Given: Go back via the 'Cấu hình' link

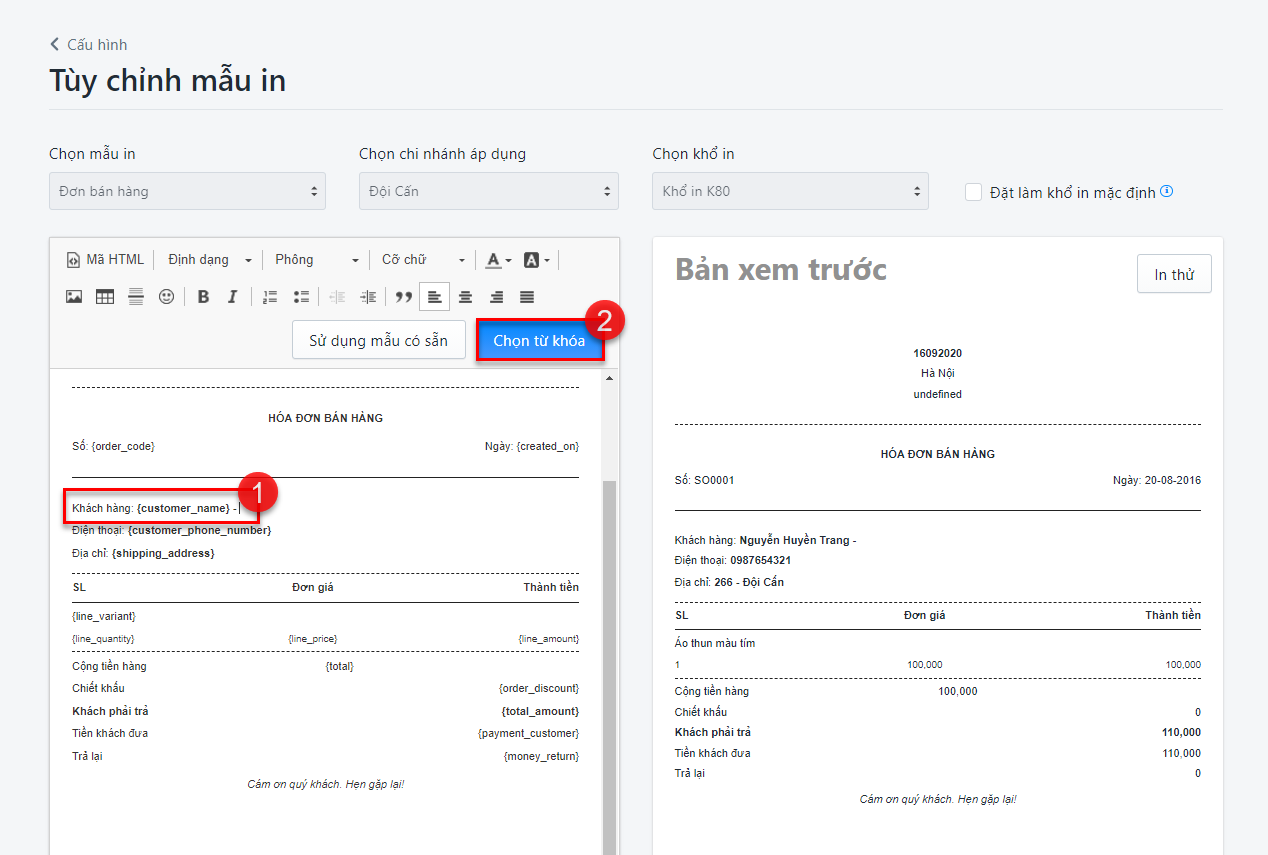Looking at the screenshot, I should point(88,45).
